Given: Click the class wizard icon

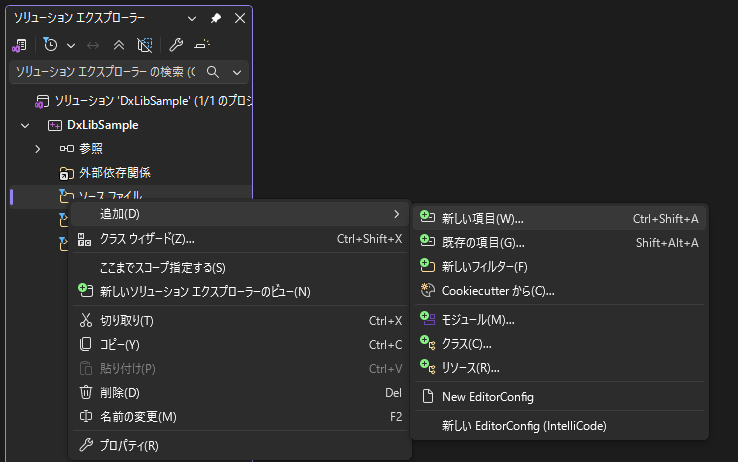Looking at the screenshot, I should pyautogui.click(x=84, y=239).
